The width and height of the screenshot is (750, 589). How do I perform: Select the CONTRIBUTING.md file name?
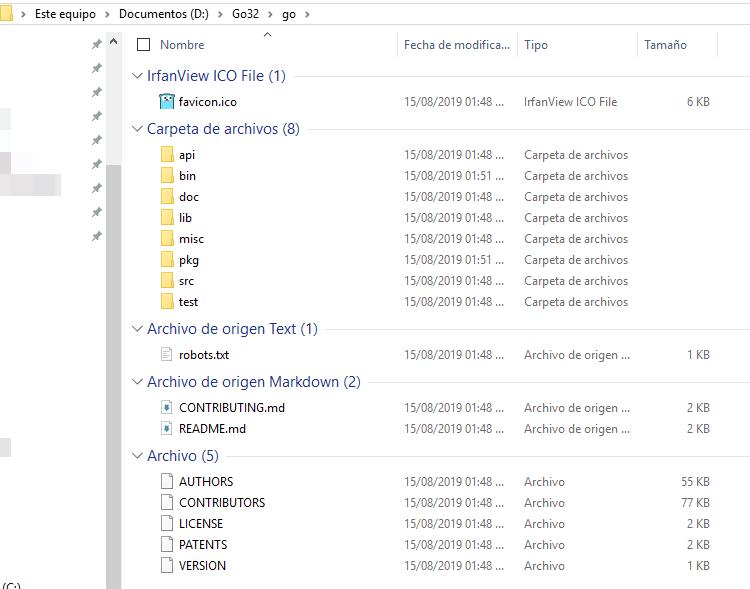(232, 408)
